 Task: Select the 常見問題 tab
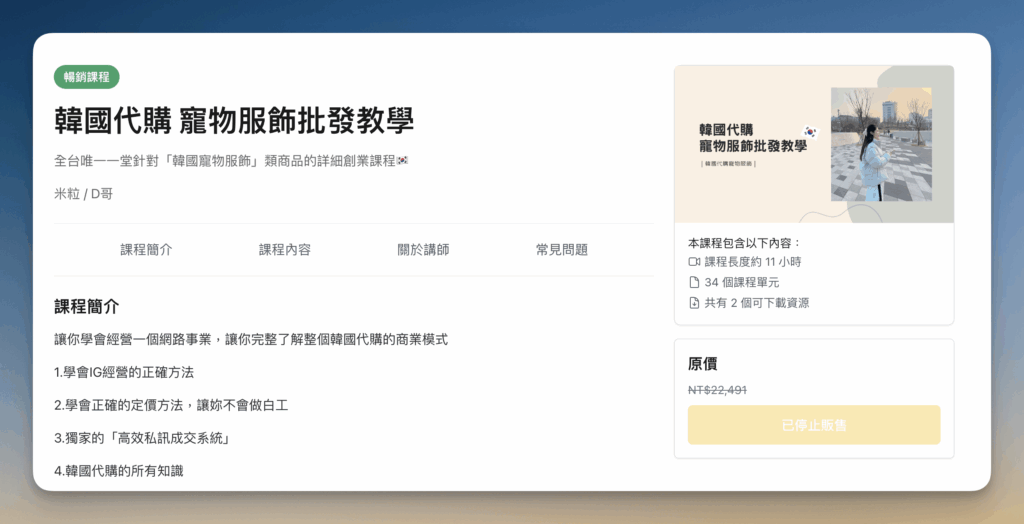coord(561,250)
